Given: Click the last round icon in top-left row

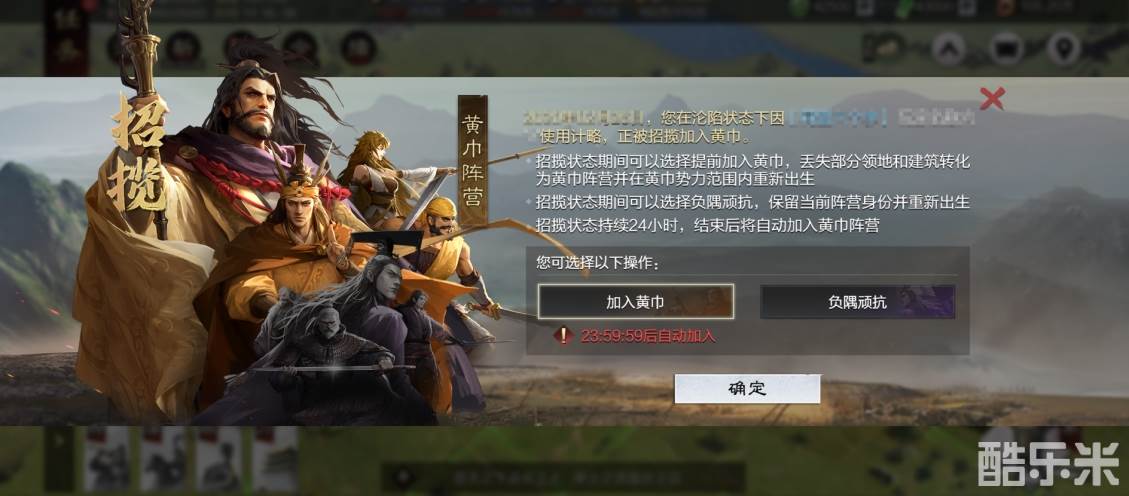Looking at the screenshot, I should click(x=358, y=48).
